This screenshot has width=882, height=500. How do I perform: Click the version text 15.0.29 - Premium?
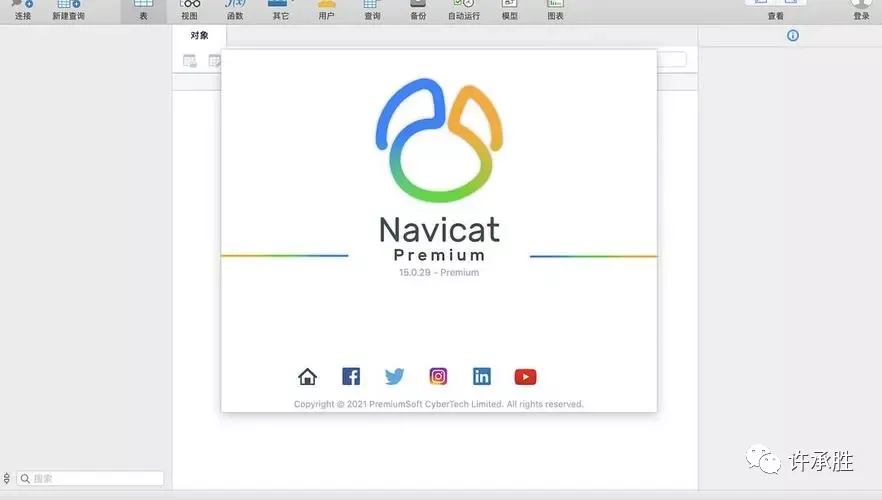point(439,272)
